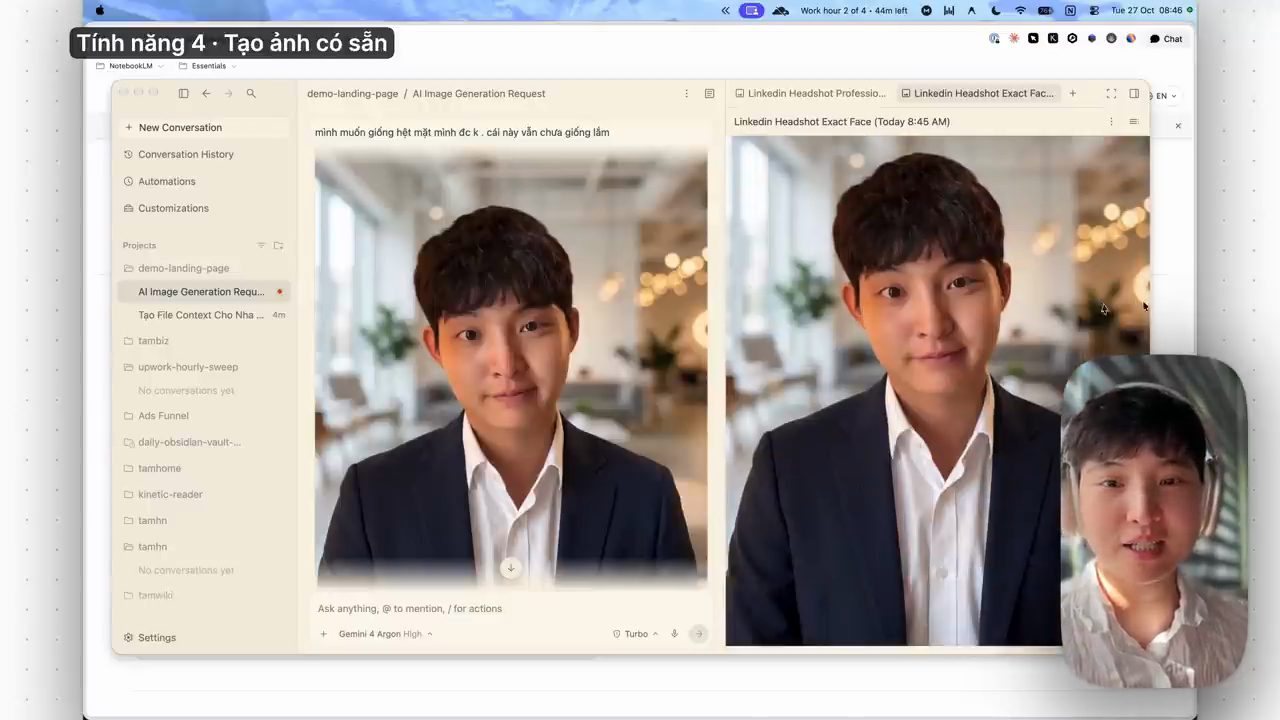1280x720 pixels.
Task: Filter the Projects list
Action: 261,245
